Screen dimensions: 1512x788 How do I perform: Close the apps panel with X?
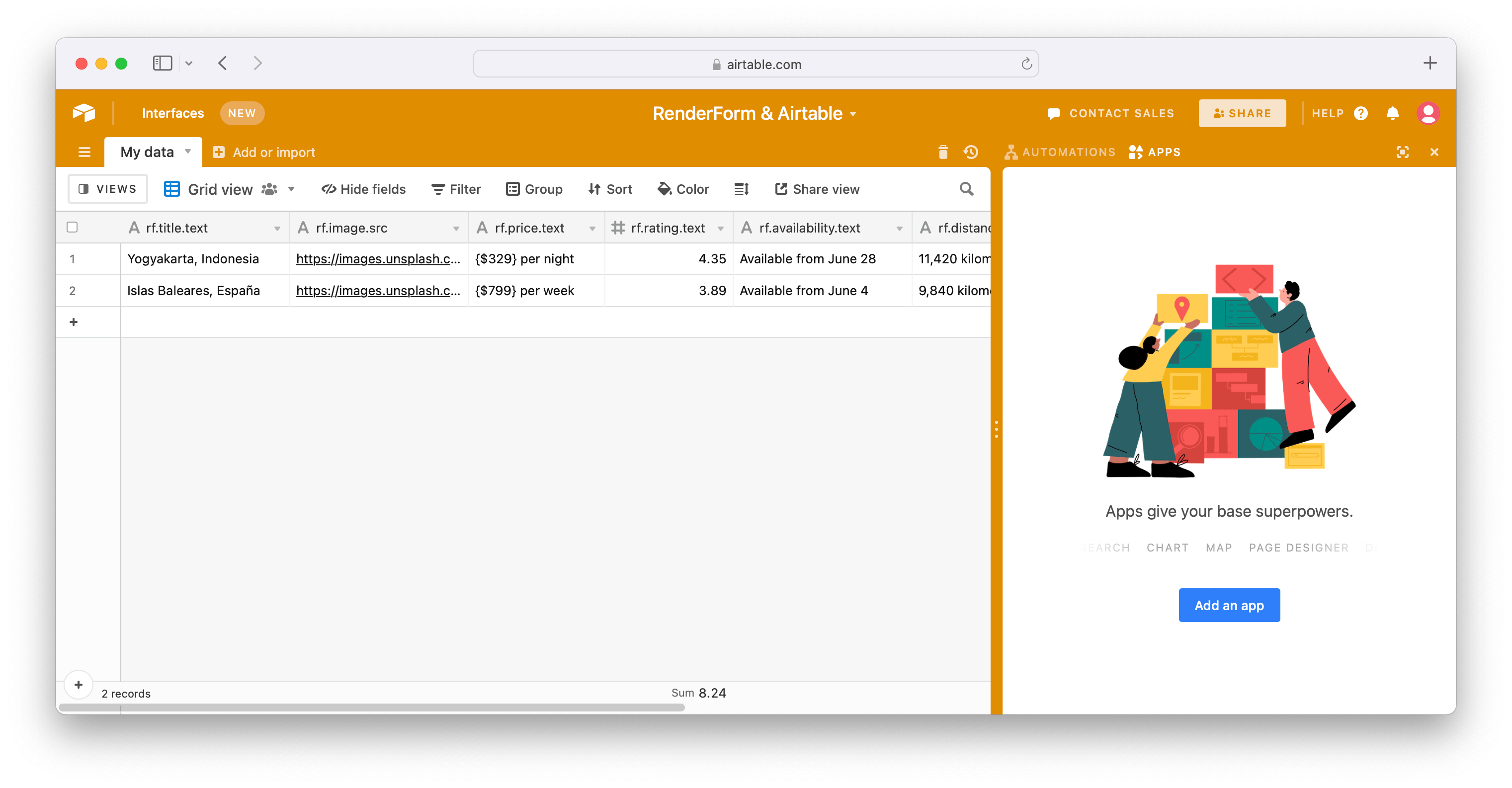click(x=1434, y=153)
